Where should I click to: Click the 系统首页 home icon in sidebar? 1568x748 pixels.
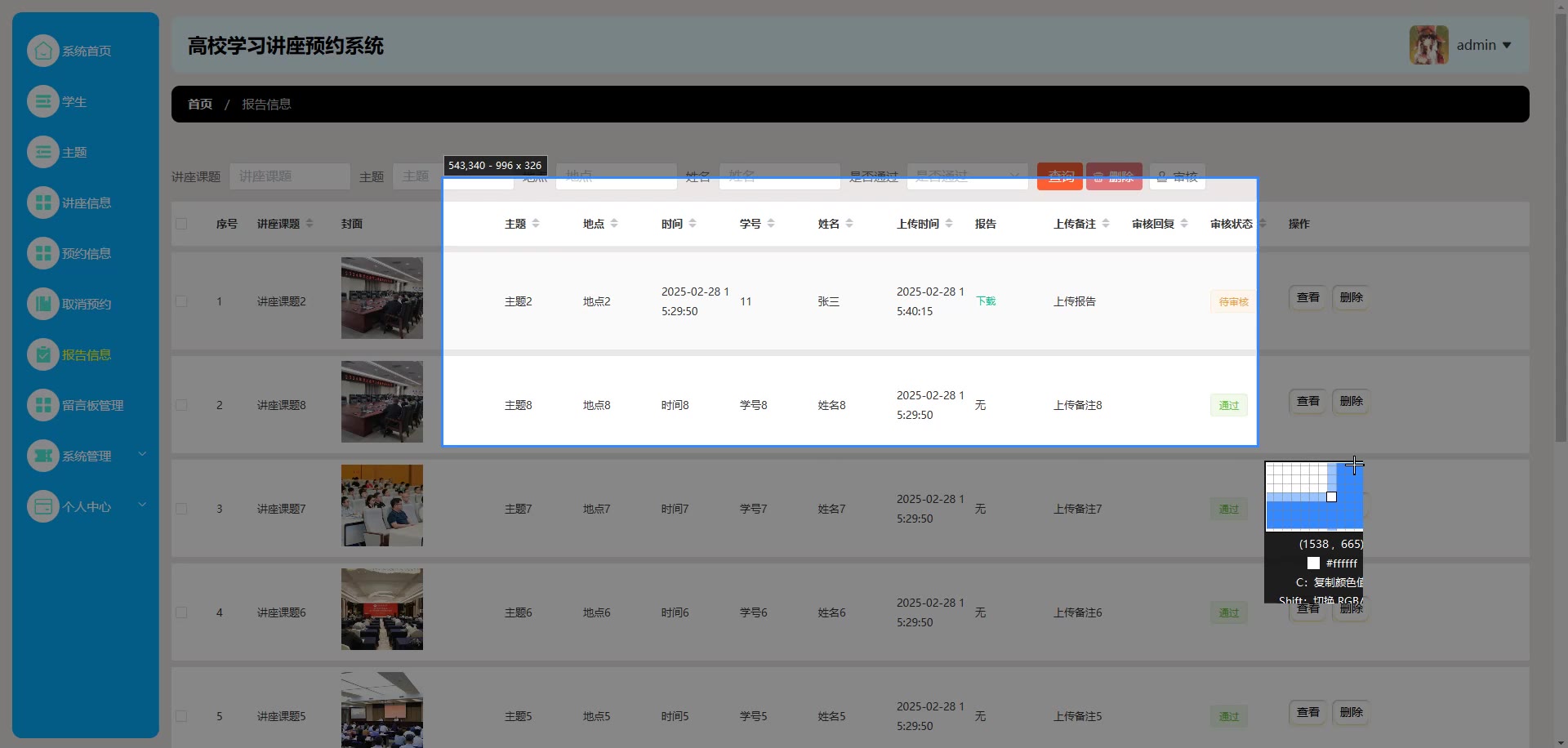click(x=43, y=51)
